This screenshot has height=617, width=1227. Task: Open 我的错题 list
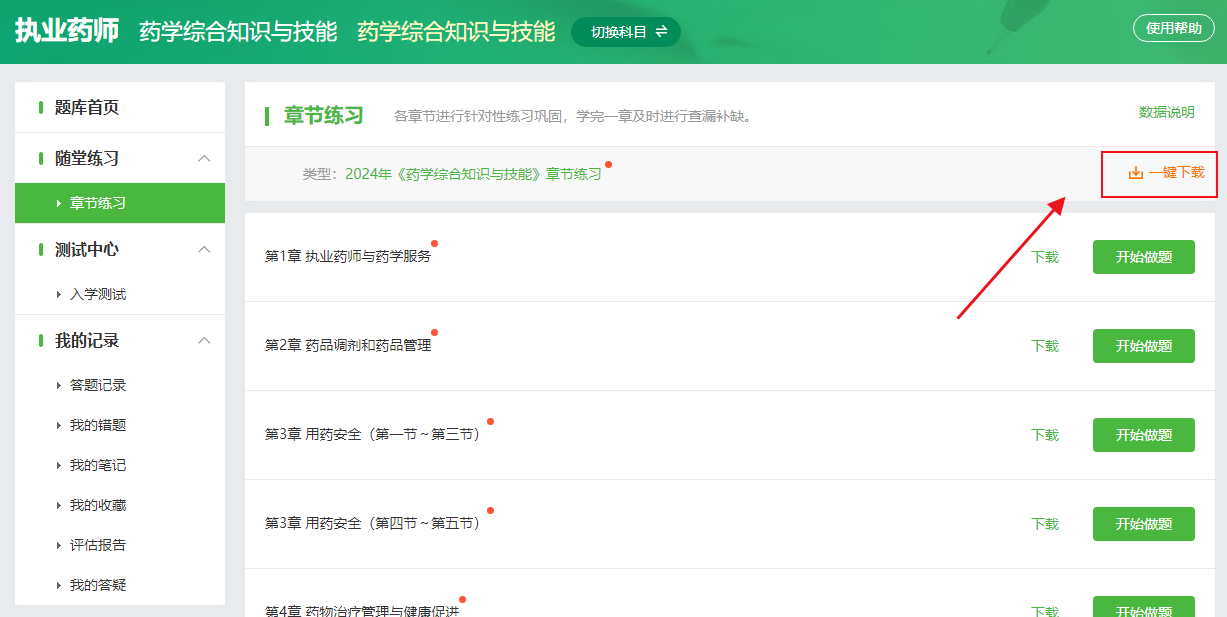pos(97,425)
